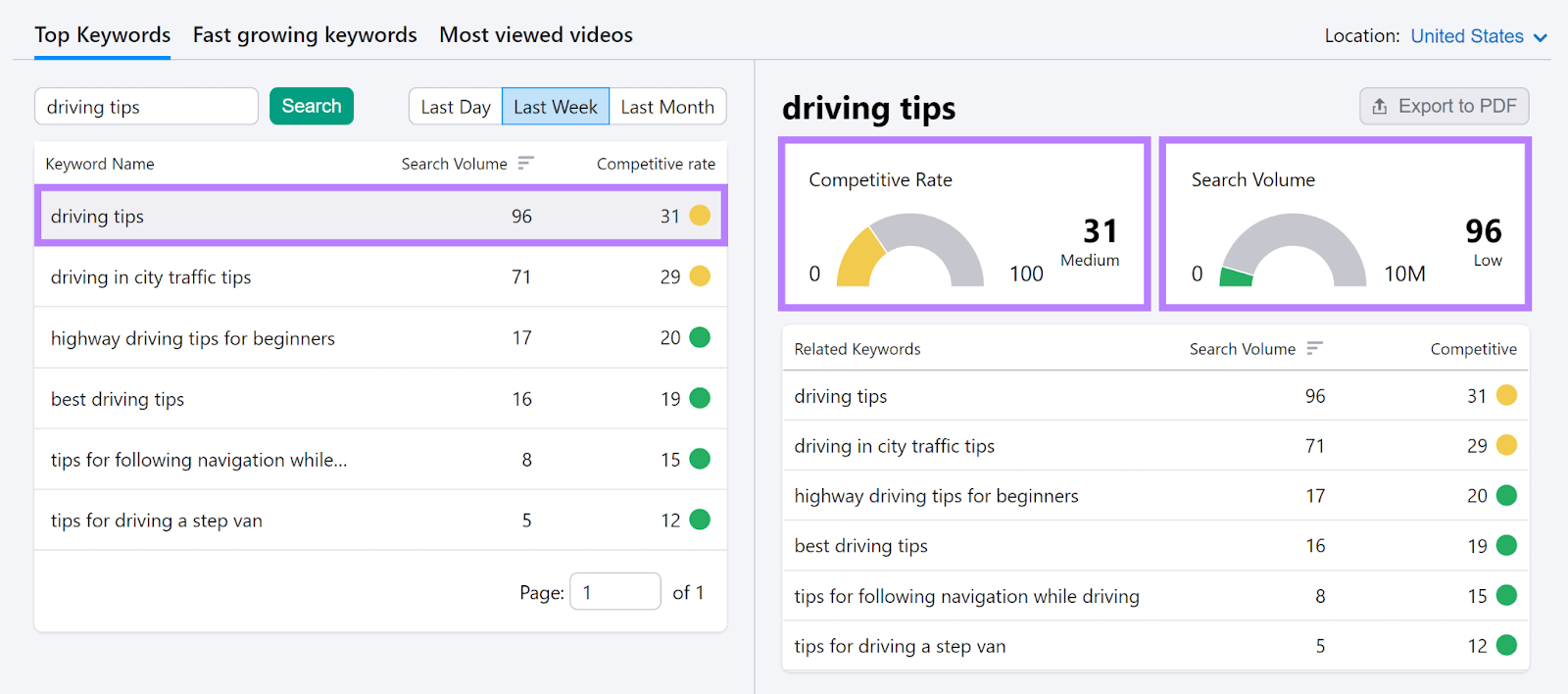The width and height of the screenshot is (1568, 694).
Task: Click Related Keywords column header
Action: [857, 349]
